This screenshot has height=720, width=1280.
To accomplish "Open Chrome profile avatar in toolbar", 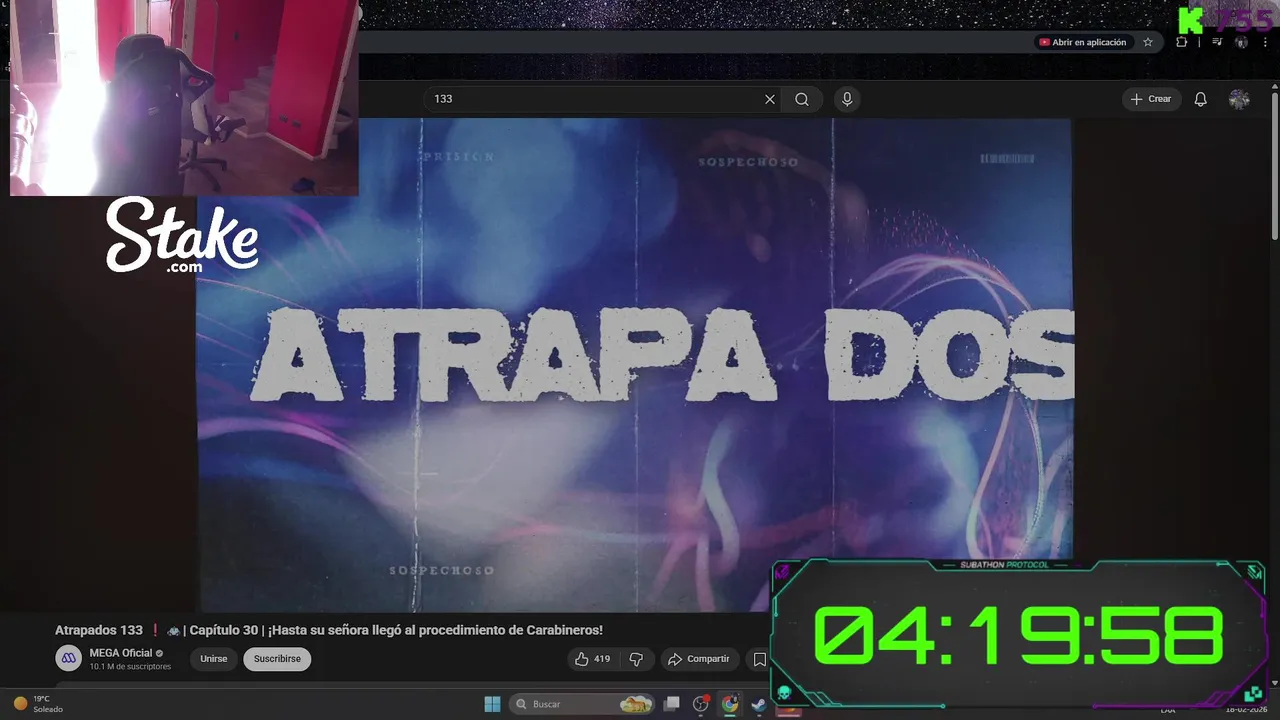I will [x=1241, y=42].
